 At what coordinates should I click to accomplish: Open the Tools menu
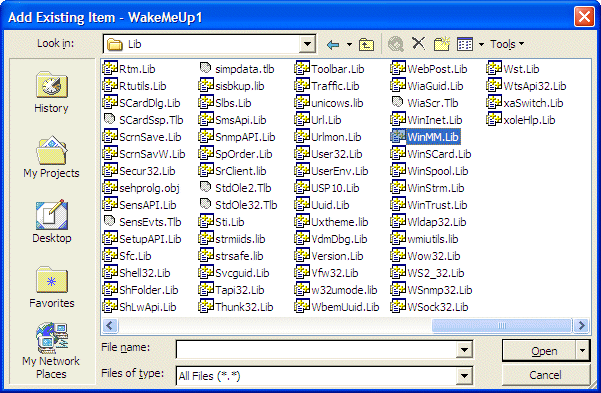(507, 44)
